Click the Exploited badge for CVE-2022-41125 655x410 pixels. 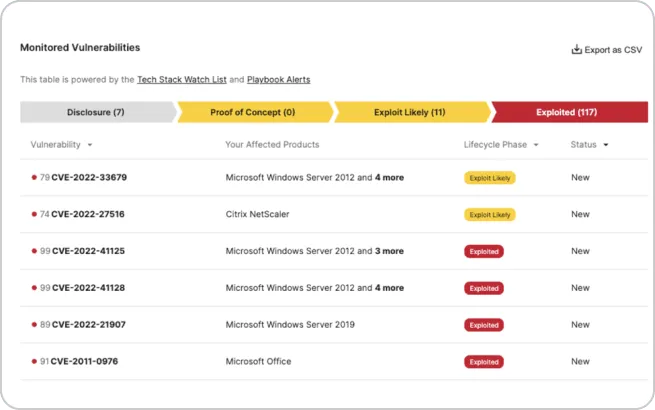point(483,251)
